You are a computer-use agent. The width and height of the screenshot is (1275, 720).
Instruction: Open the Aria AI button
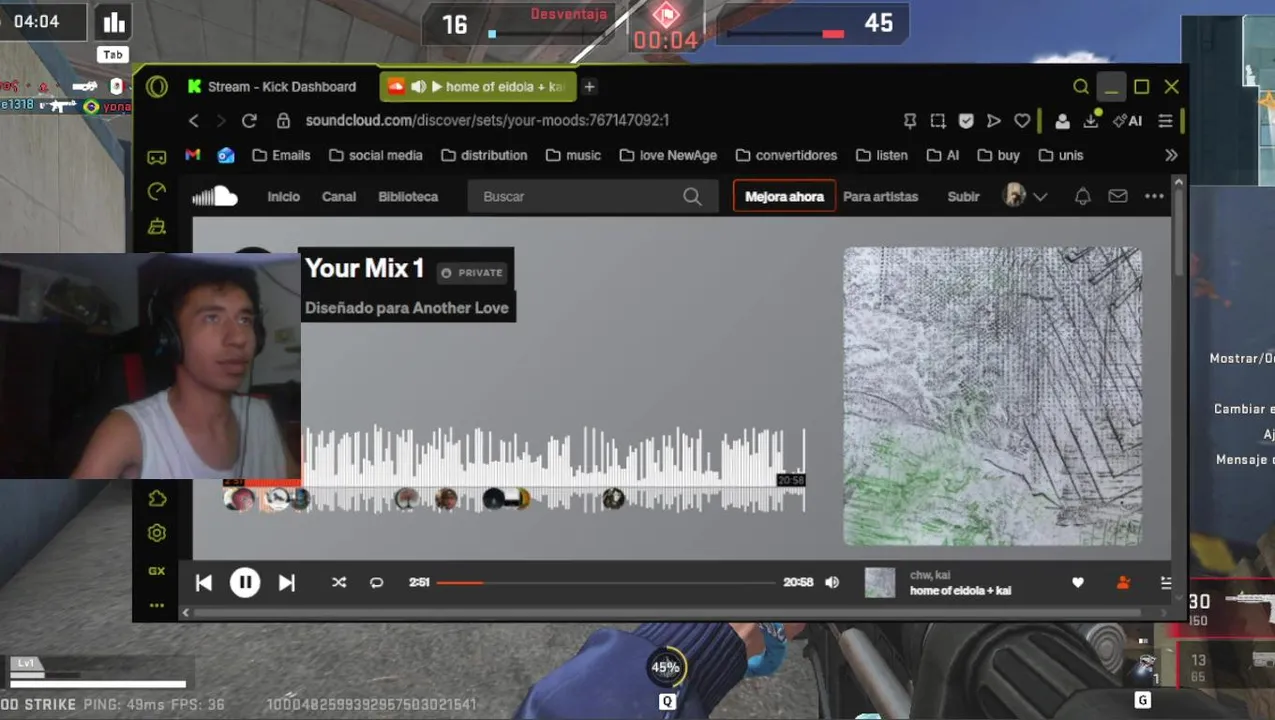click(1128, 120)
